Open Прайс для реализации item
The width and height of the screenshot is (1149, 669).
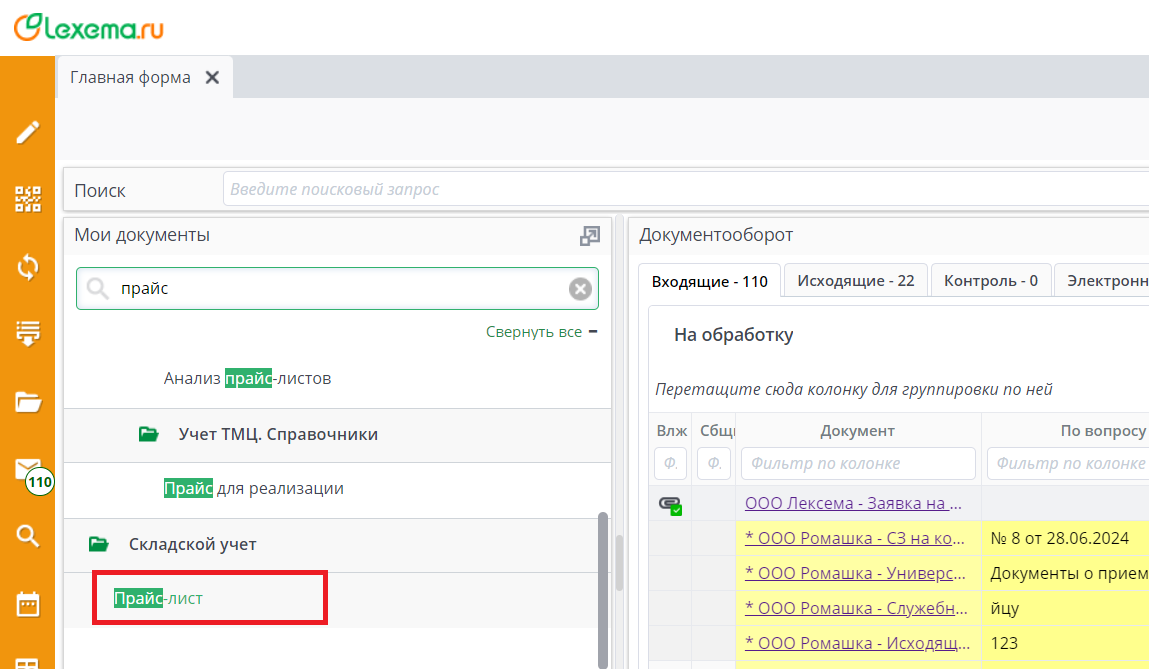[x=253, y=489]
